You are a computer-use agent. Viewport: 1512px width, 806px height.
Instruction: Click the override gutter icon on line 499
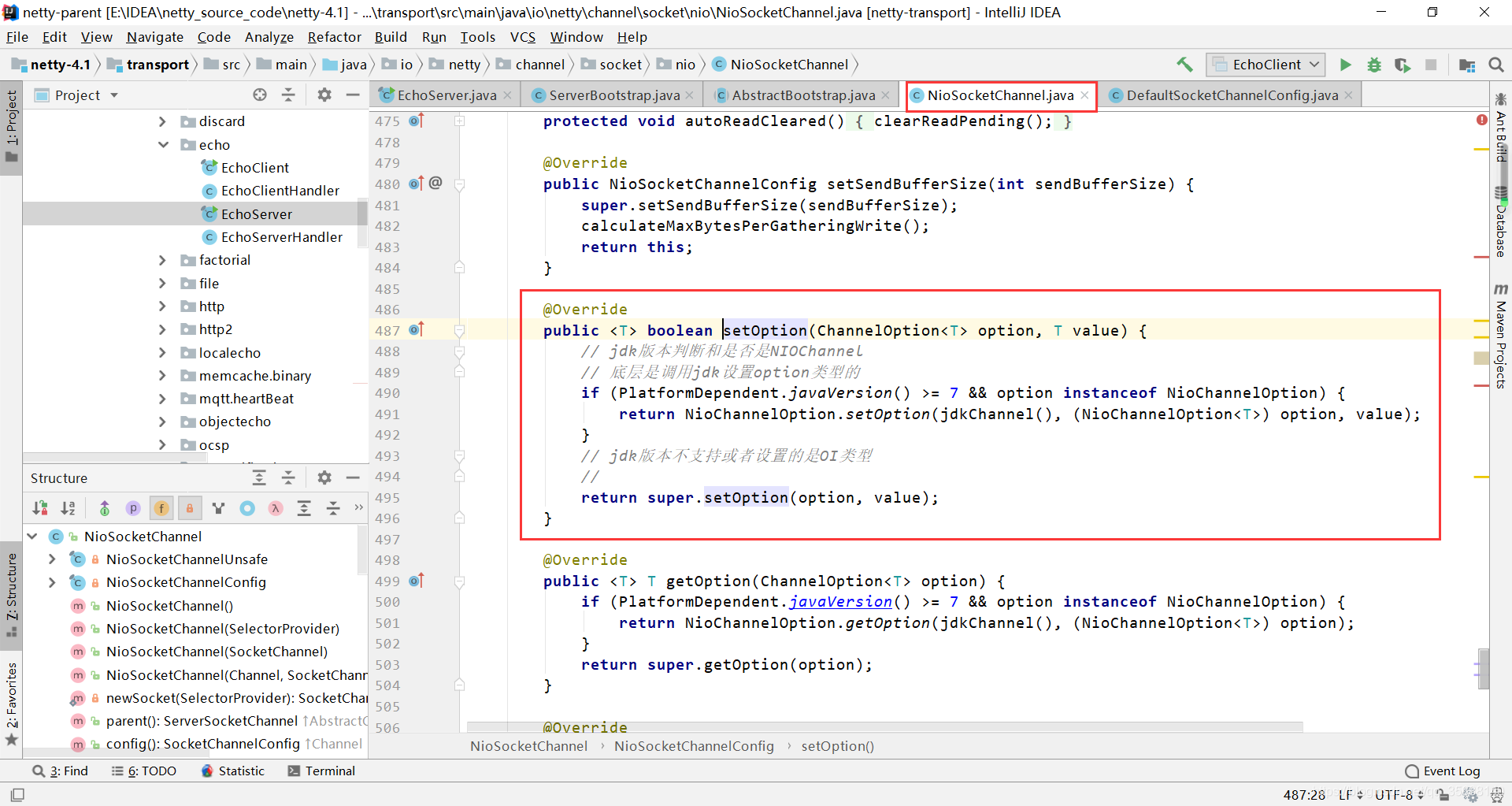pos(417,581)
